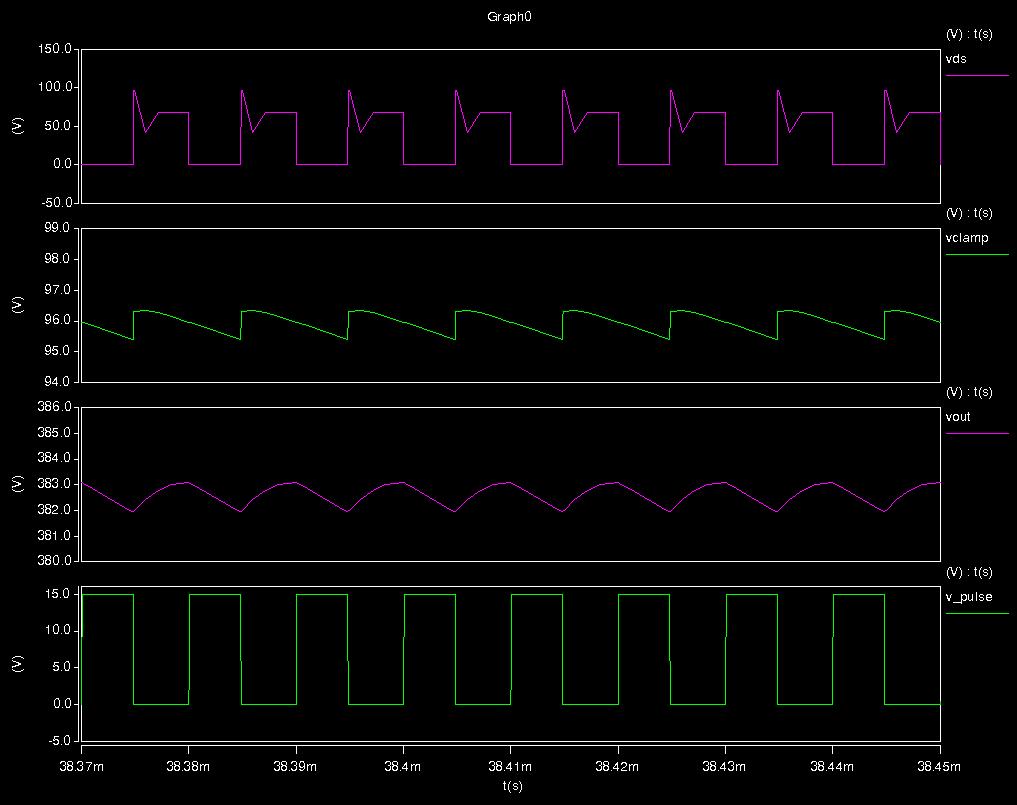Click the (V) : t(s) header above vclamp
1017x805 pixels.
click(969, 213)
